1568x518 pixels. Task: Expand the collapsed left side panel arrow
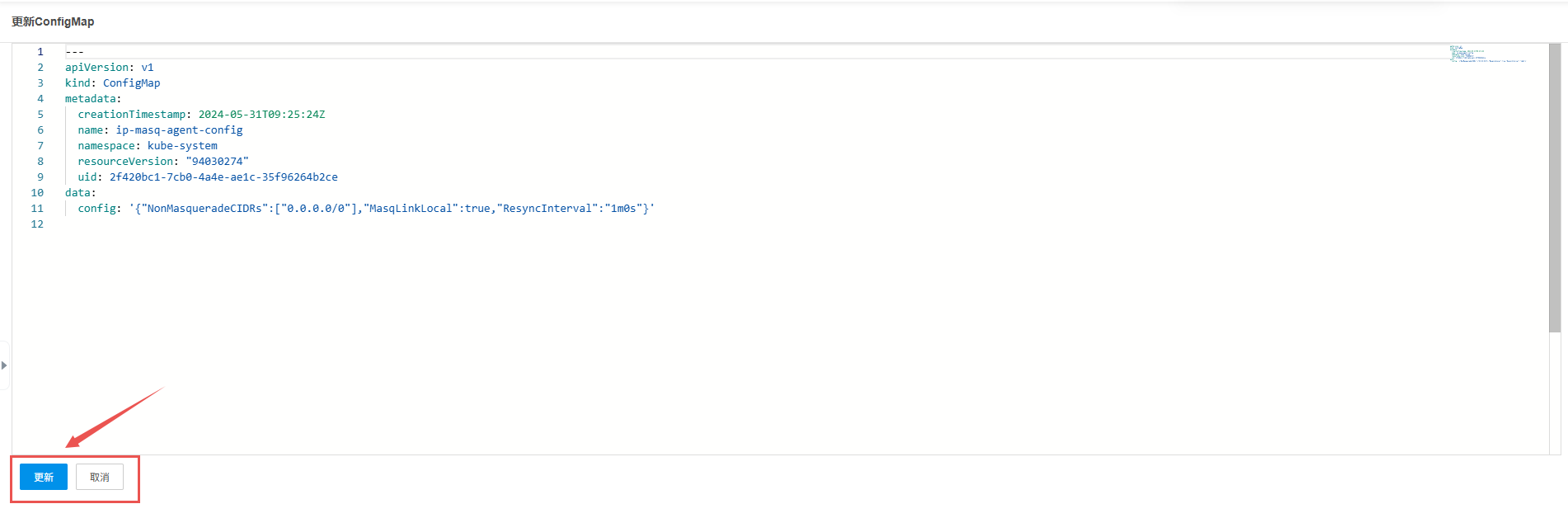[x=4, y=365]
